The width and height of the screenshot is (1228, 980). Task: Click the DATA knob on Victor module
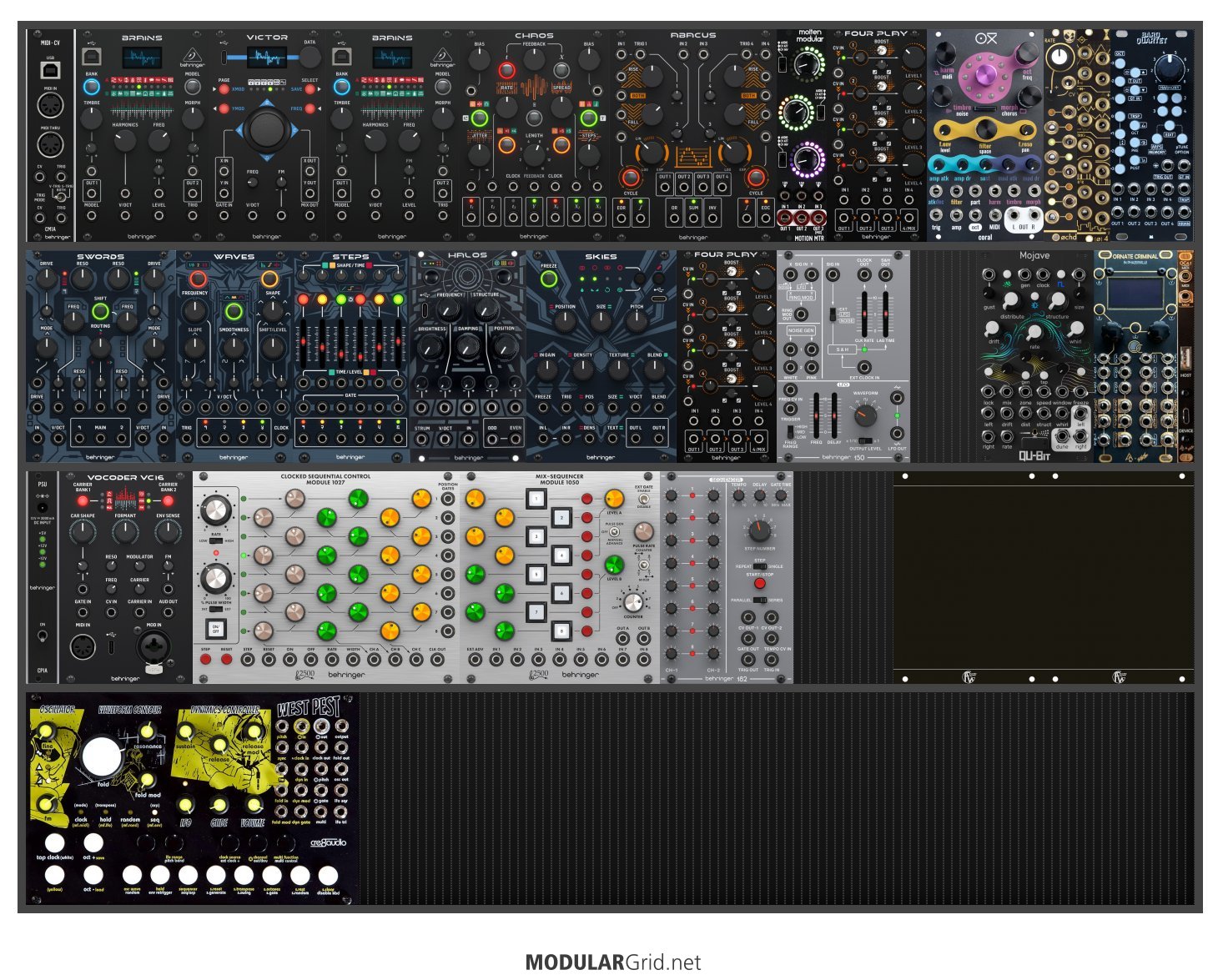(x=310, y=58)
